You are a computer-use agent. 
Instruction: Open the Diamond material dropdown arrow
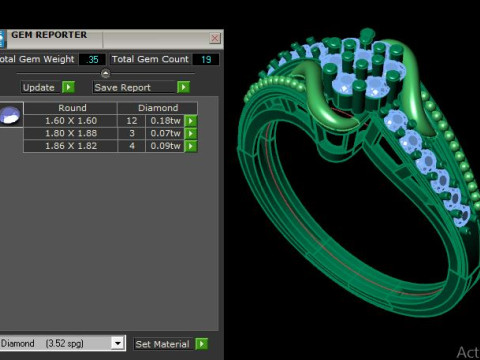(118, 343)
